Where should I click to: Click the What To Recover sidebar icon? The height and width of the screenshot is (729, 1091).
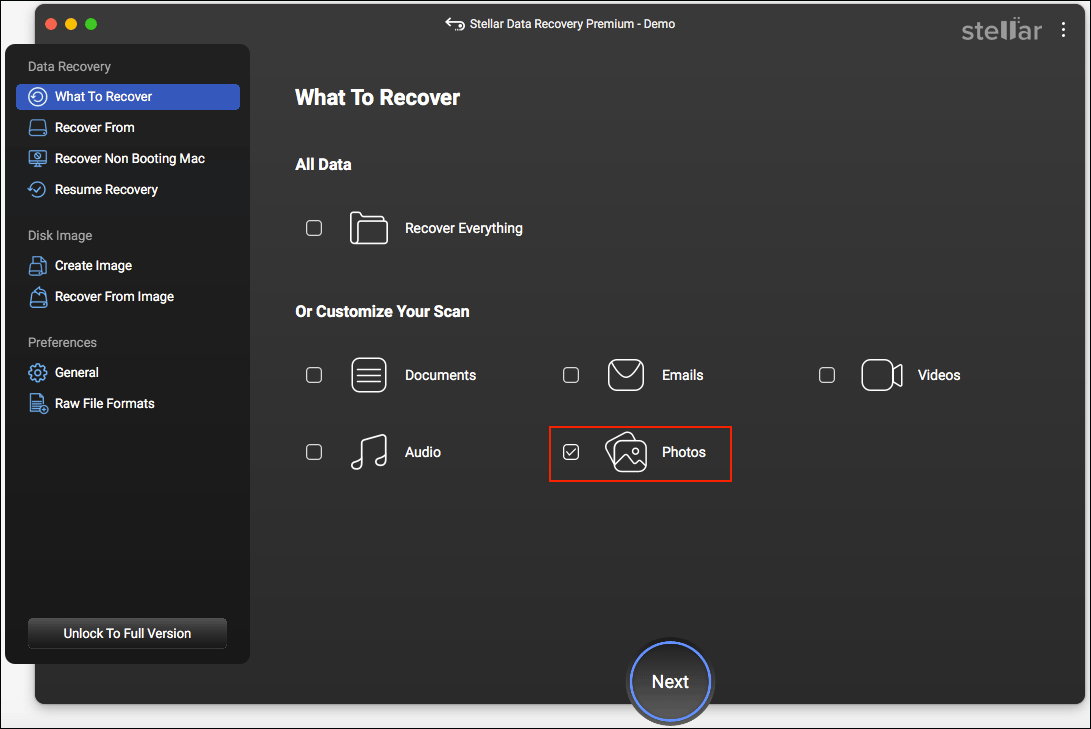click(38, 97)
